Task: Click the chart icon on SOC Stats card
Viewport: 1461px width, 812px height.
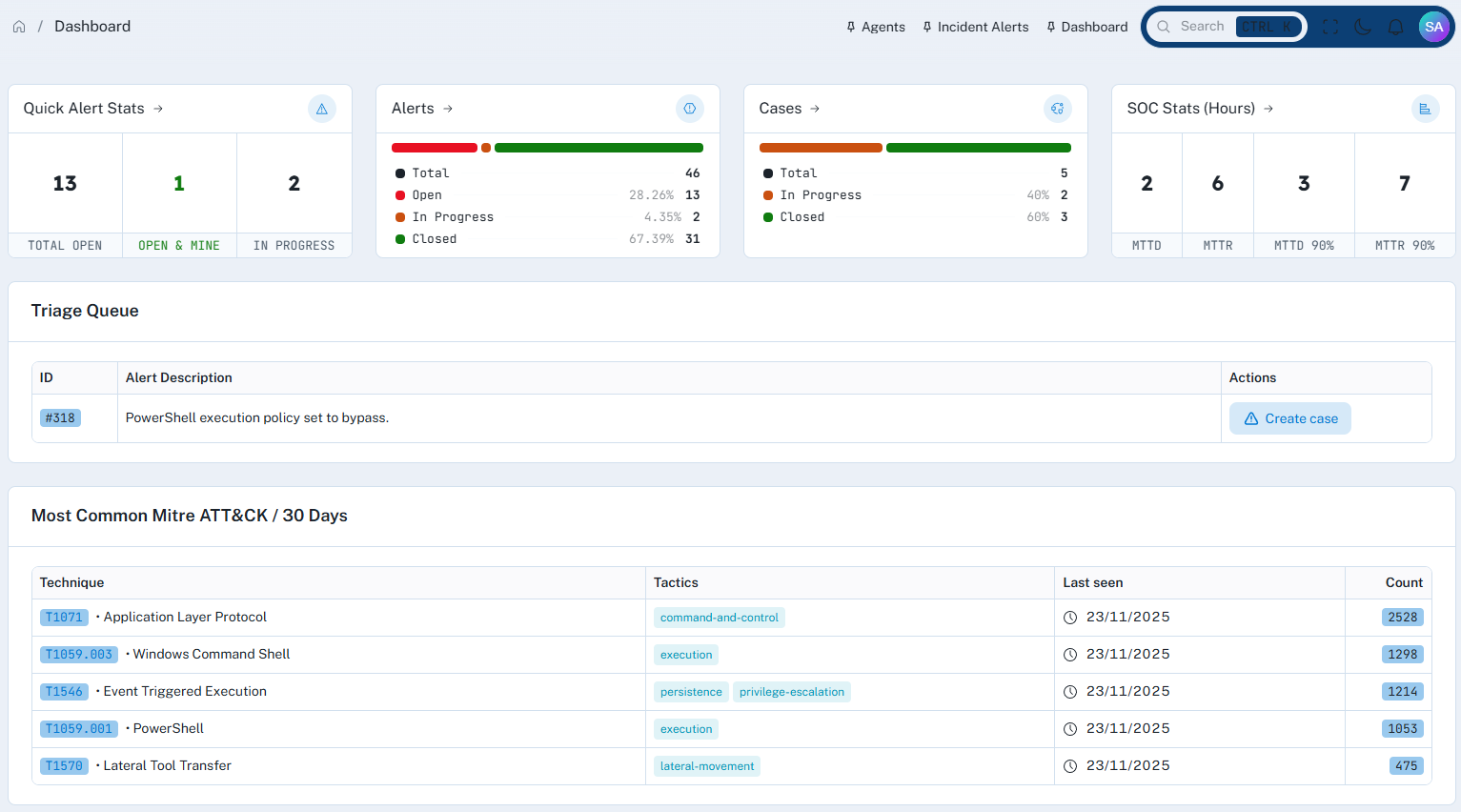Action: point(1425,109)
